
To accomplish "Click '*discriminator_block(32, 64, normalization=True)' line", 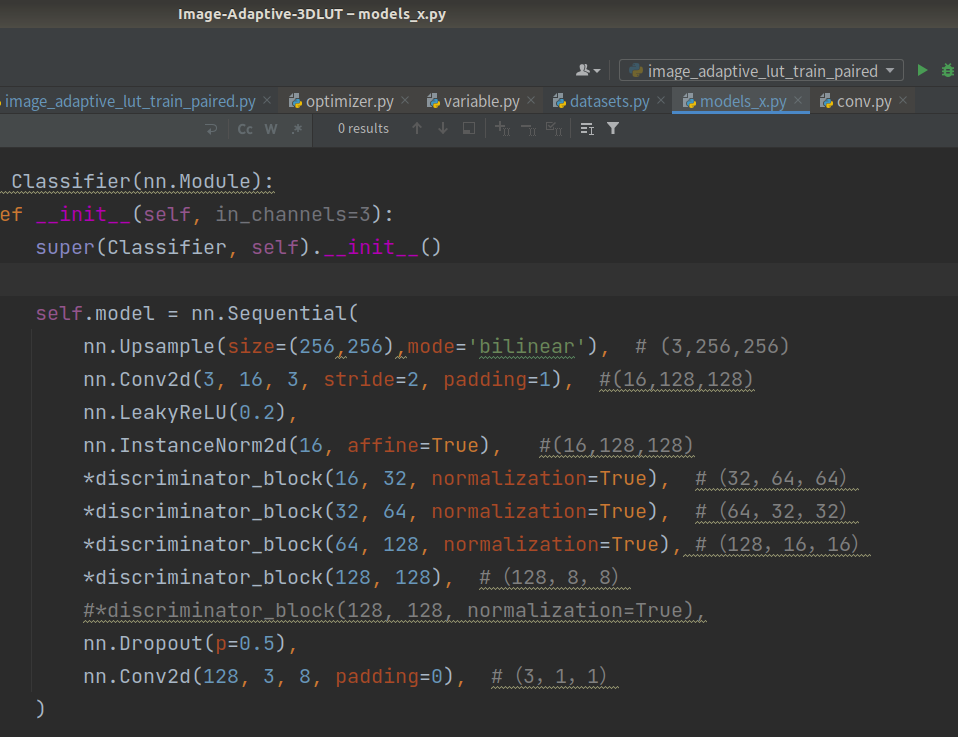I will [x=376, y=512].
